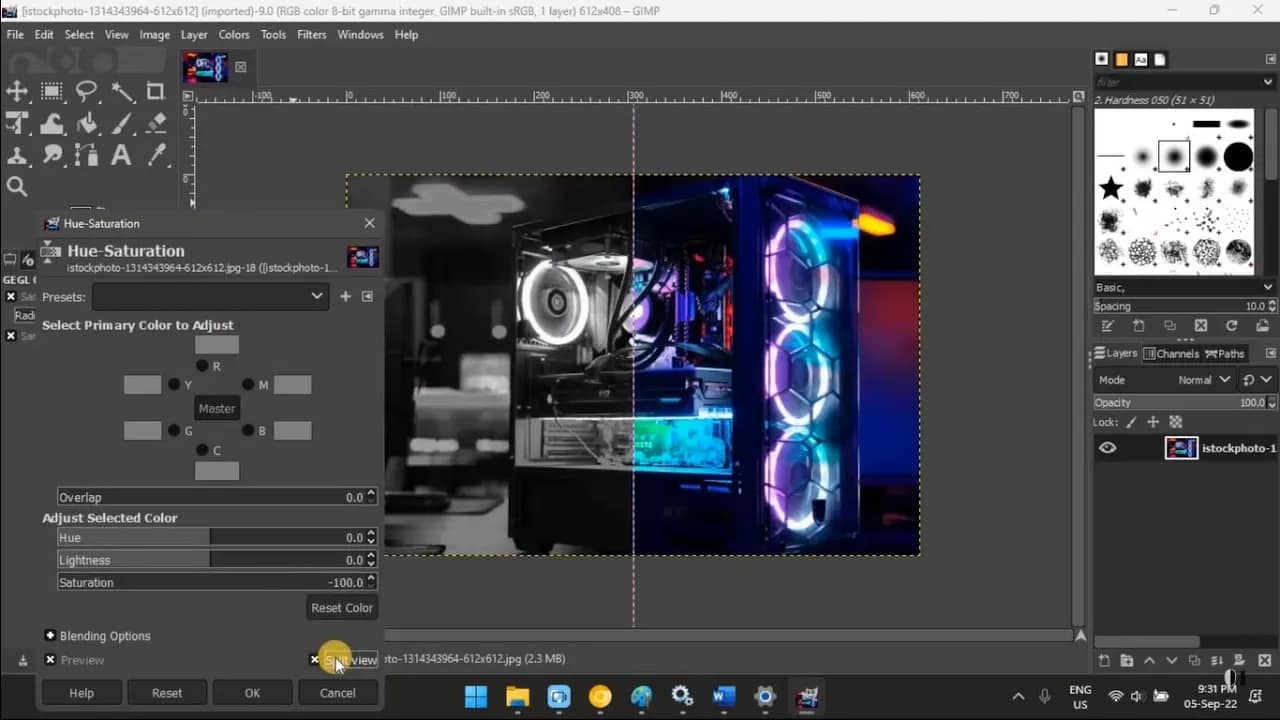Select the Move tool
The height and width of the screenshot is (720, 1280).
click(x=18, y=92)
